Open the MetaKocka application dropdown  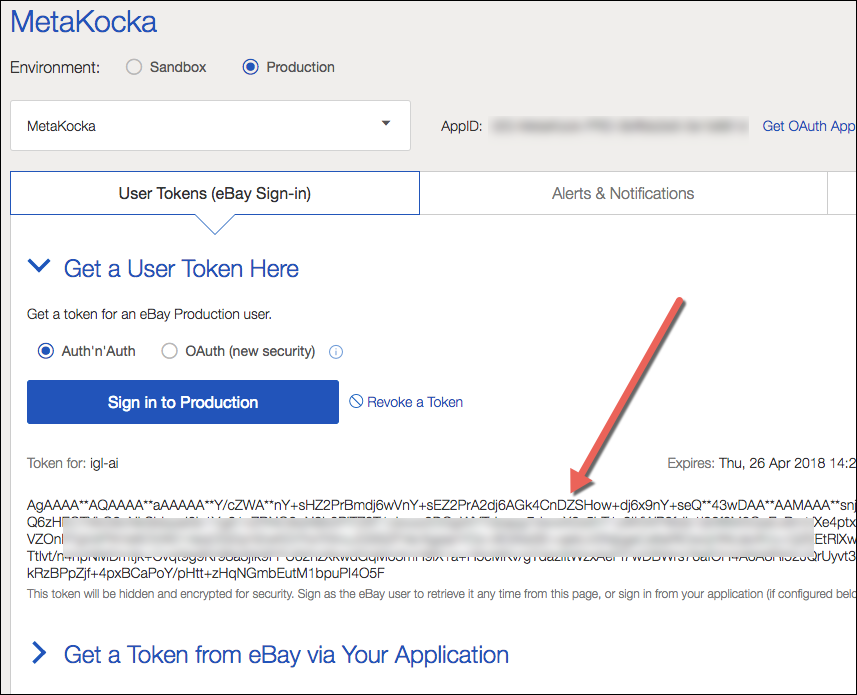point(210,126)
